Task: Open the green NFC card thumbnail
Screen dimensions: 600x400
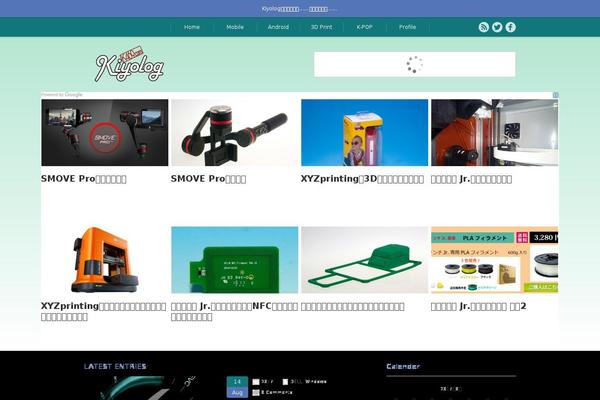Action: point(235,260)
